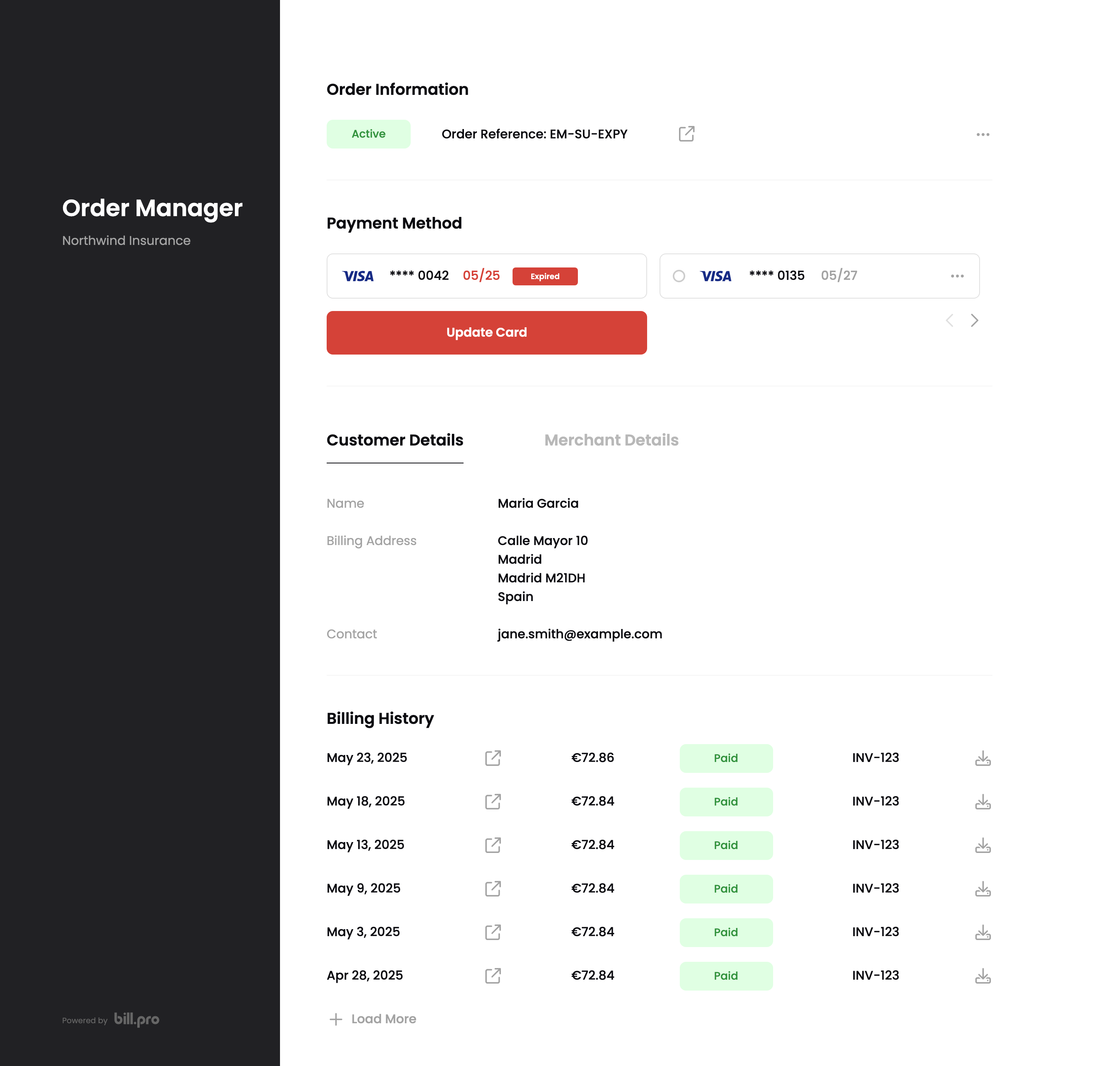Download the May 3, 2025 invoice
Viewport: 1120px width, 1066px height.
point(982,933)
